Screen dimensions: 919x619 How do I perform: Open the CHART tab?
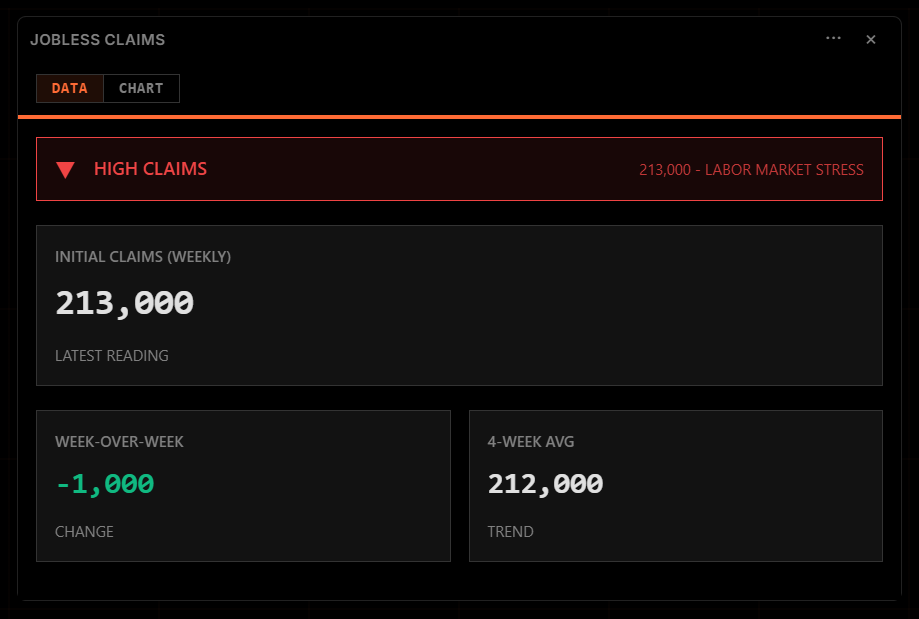(141, 88)
